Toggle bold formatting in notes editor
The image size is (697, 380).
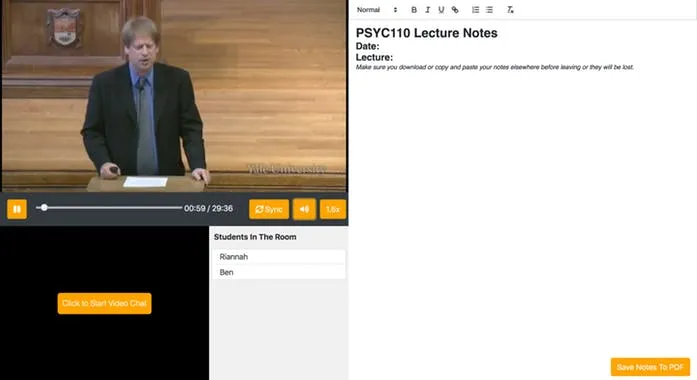pyautogui.click(x=414, y=10)
